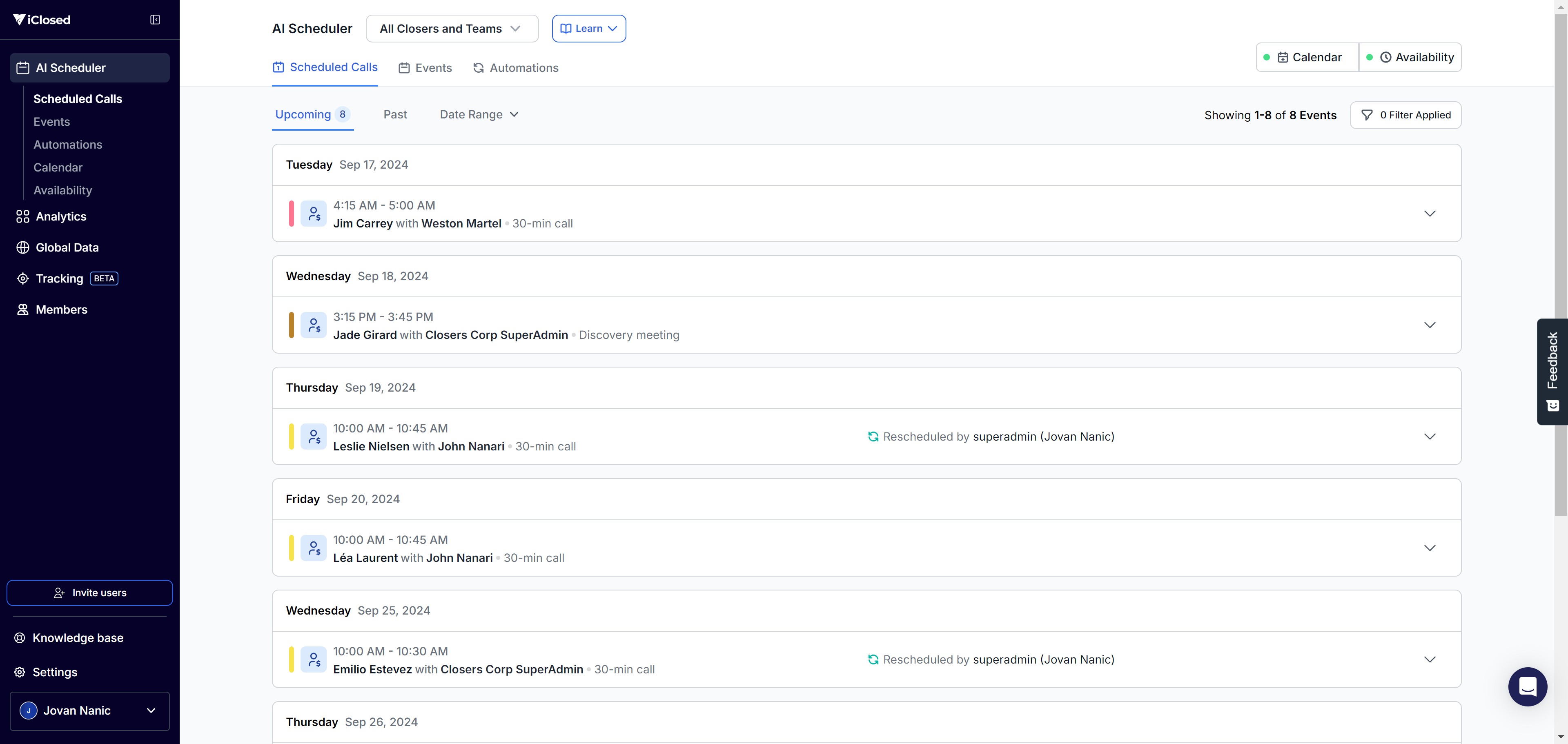Image resolution: width=1568 pixels, height=744 pixels.
Task: Open the 0 Filter Applied button
Action: click(1405, 115)
